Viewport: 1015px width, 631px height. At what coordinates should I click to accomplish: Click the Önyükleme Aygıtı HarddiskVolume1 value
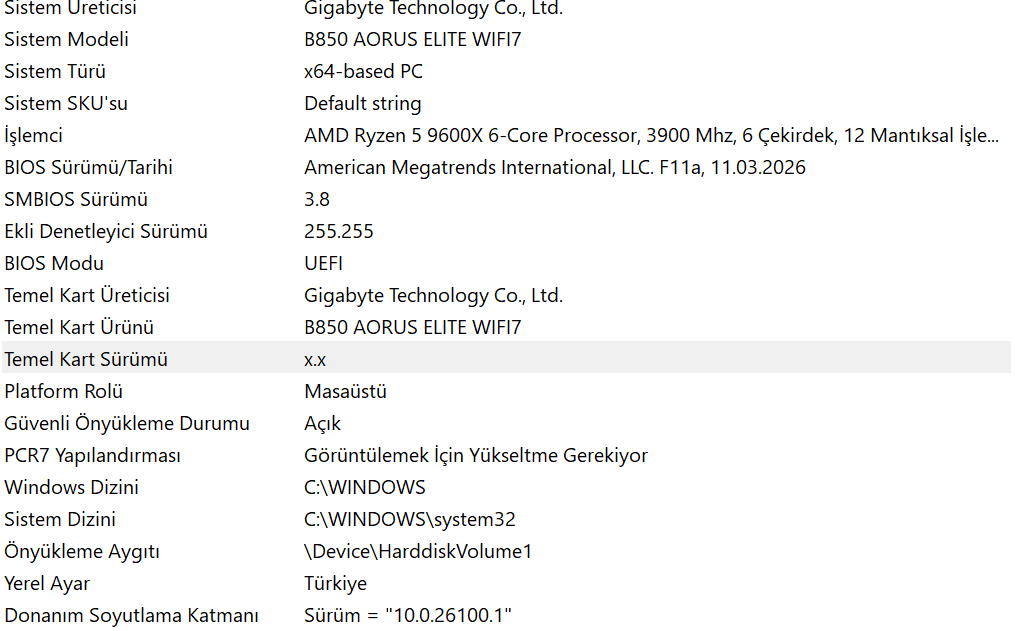418,551
